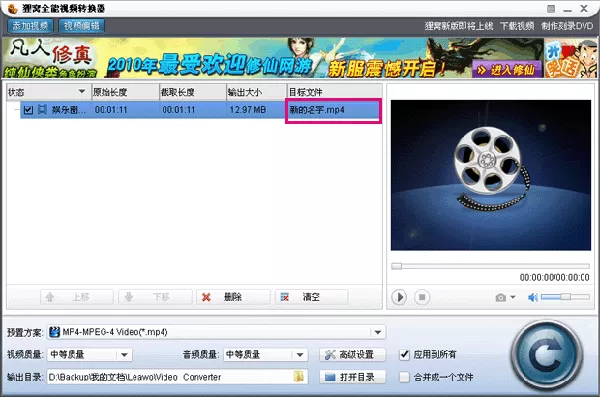Screen dimensions: 600x397
Task: Open the 预置方案 MP4 profile dropdown
Action: (x=216, y=332)
